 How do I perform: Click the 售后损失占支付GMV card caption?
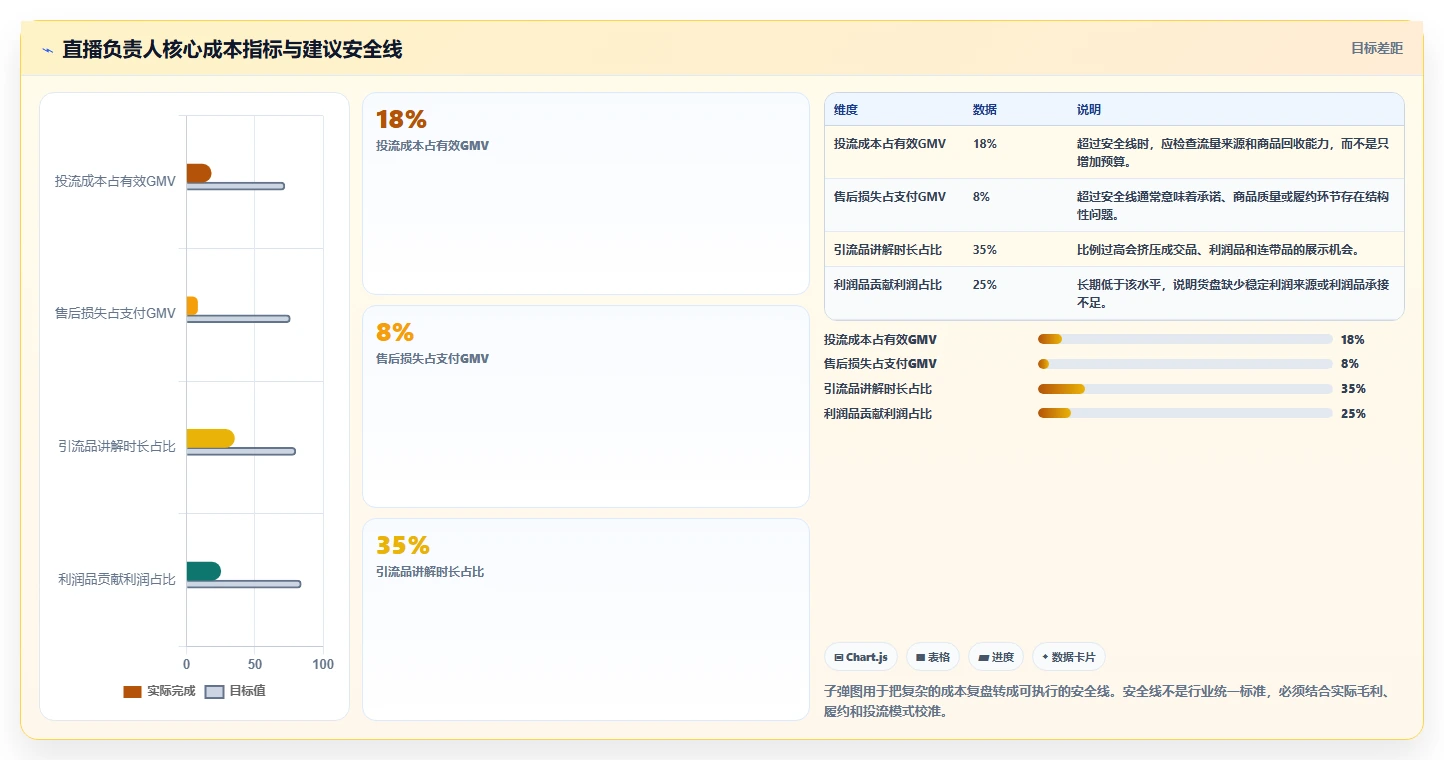tap(432, 359)
